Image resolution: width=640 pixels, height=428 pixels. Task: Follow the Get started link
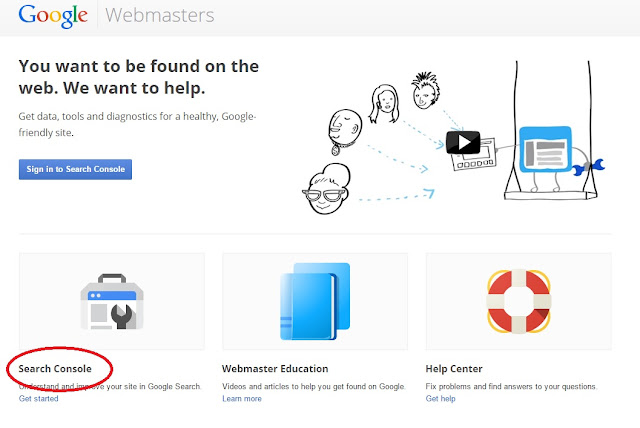tap(38, 399)
